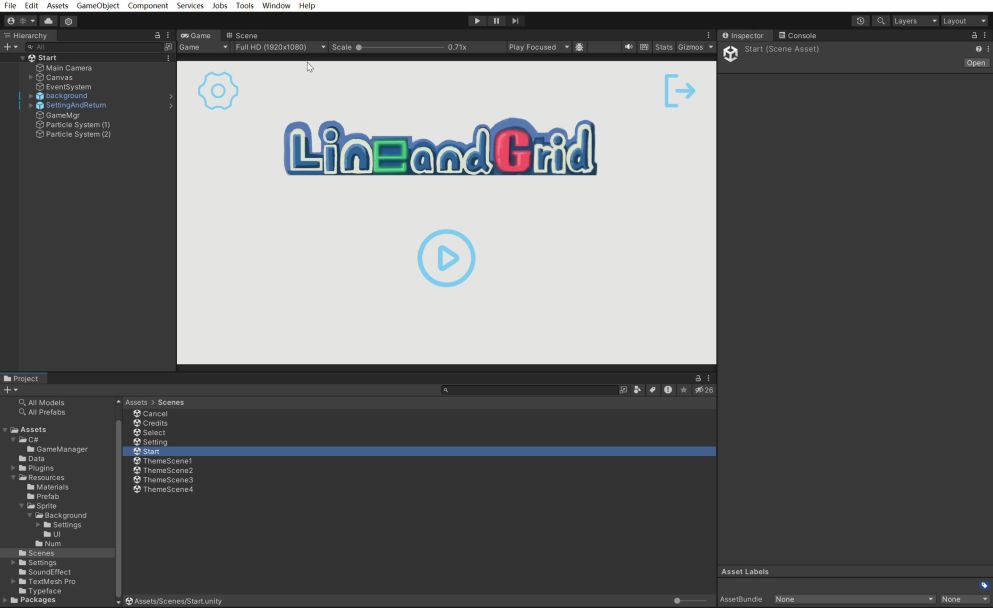Open the GameObject menu
Image resolution: width=993 pixels, height=608 pixels.
pyautogui.click(x=98, y=6)
